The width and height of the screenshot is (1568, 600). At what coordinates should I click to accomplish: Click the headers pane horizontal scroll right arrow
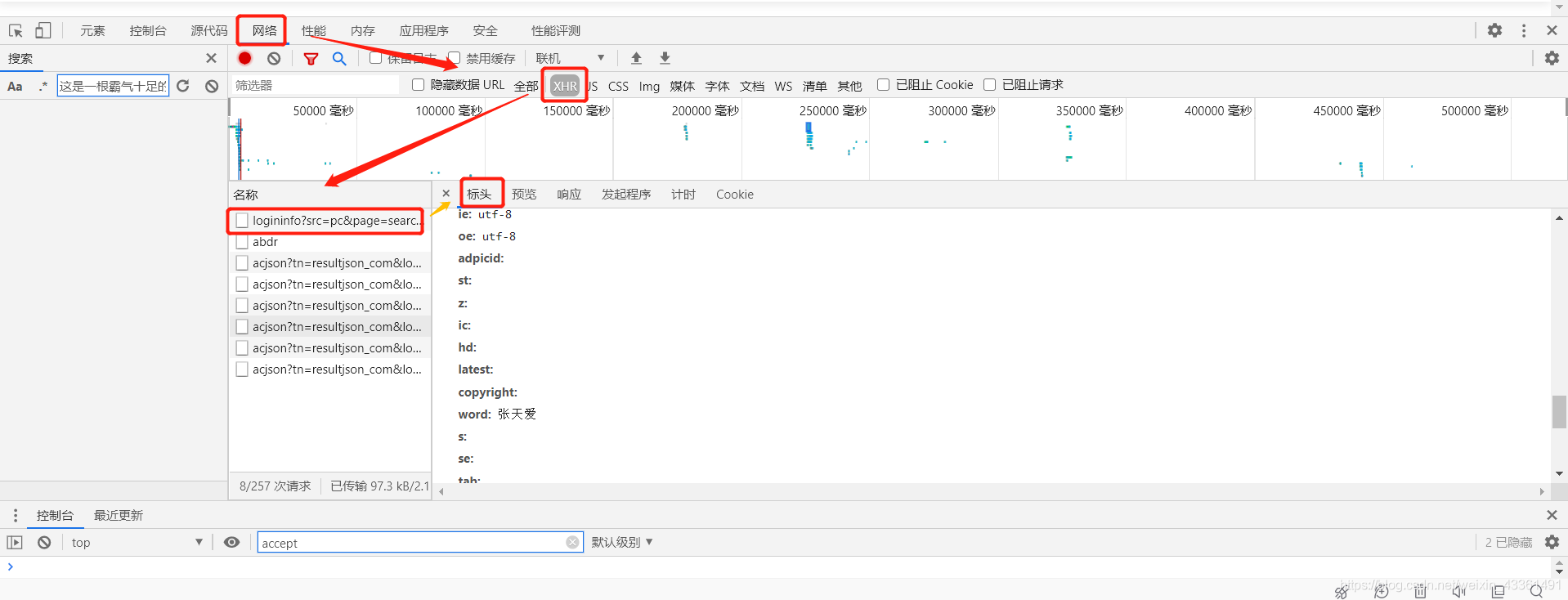pos(1542,491)
